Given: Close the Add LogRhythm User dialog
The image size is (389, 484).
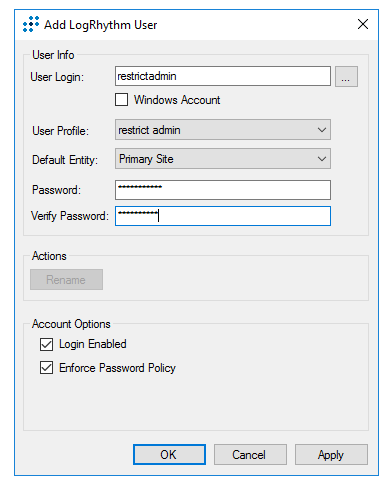Looking at the screenshot, I should (363, 24).
